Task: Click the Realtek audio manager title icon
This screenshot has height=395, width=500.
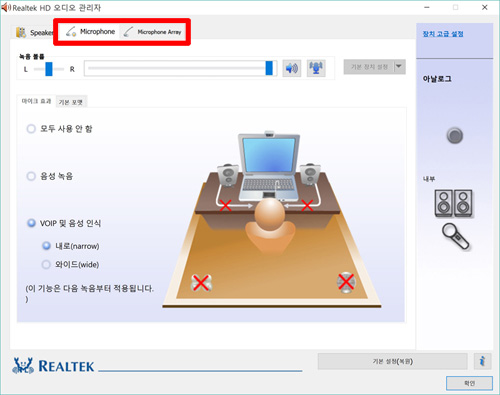Action: click(x=6, y=7)
